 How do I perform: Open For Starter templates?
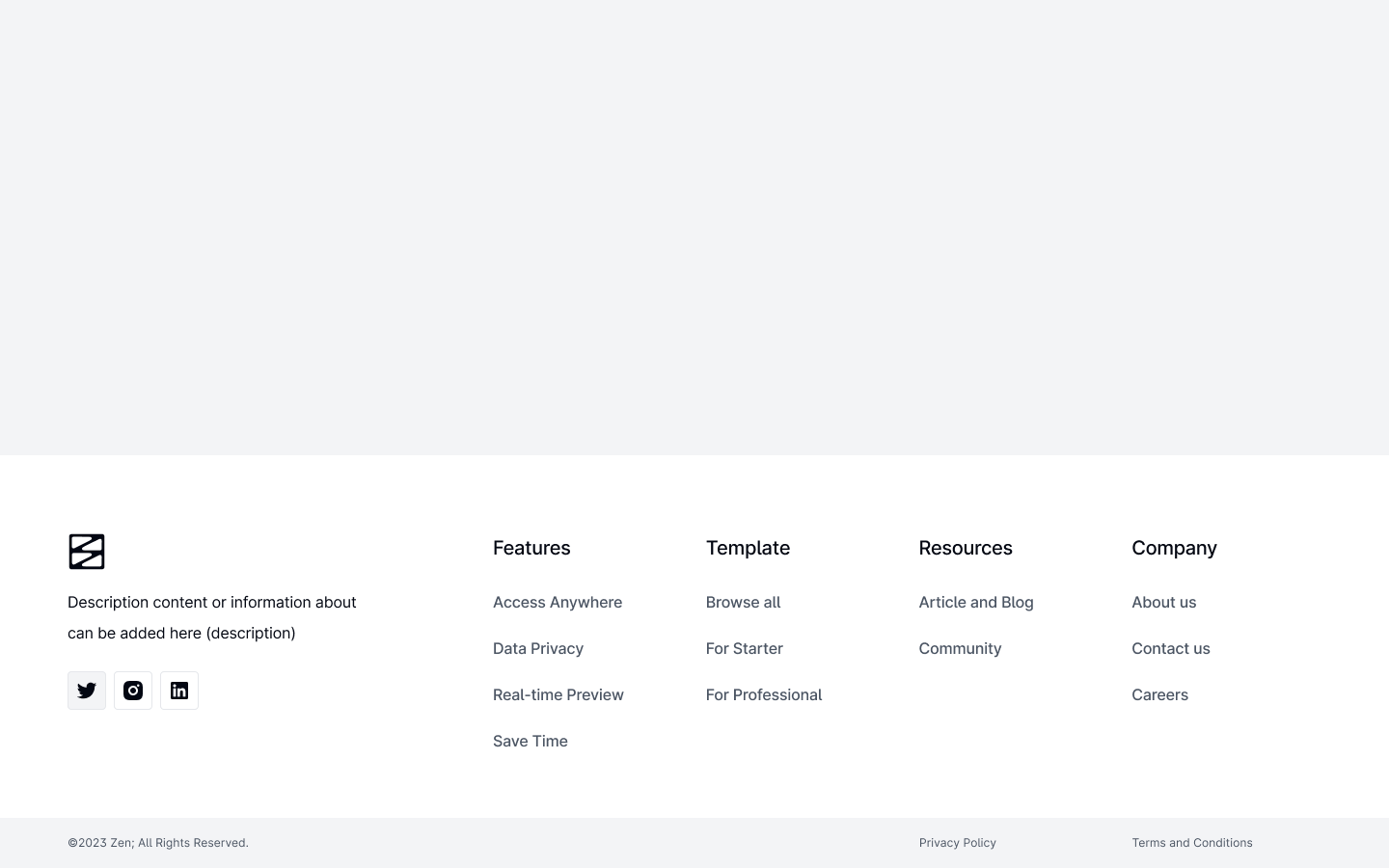(745, 648)
